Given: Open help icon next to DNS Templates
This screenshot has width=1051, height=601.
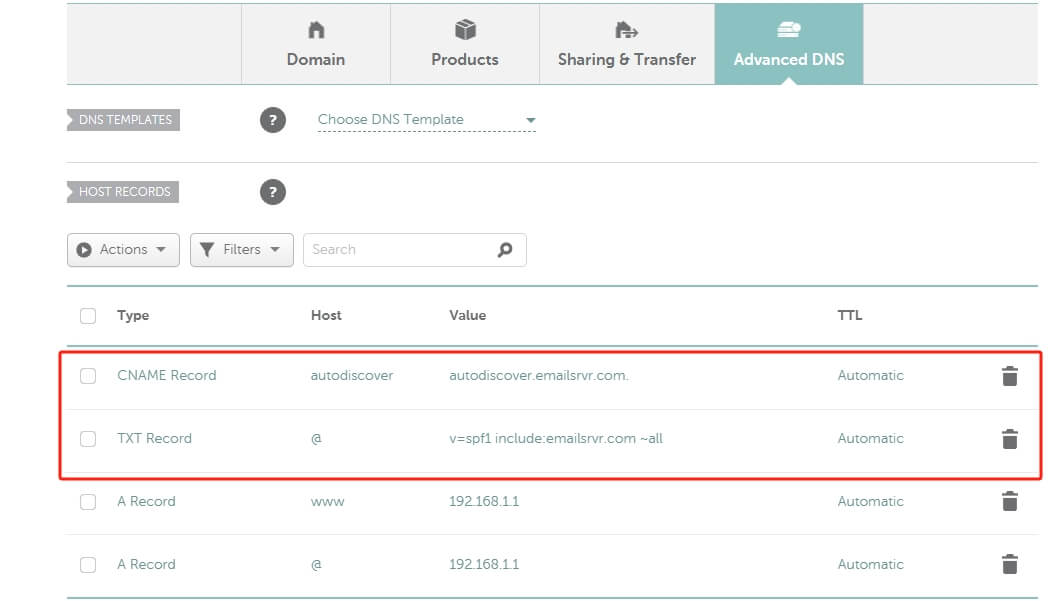Looking at the screenshot, I should (x=273, y=120).
